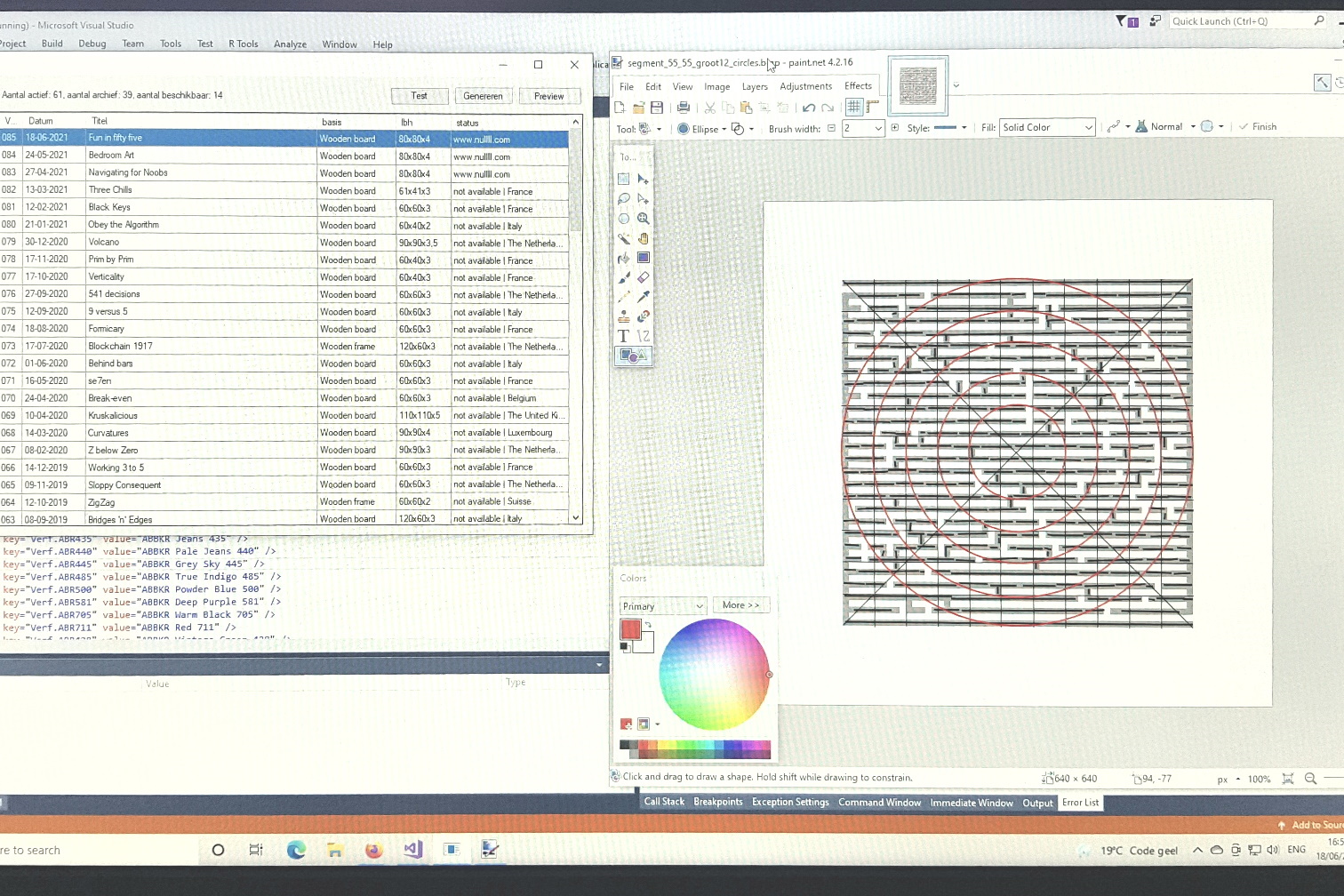Open the Normal blend mode dropdown
The width and height of the screenshot is (1344, 896).
1165,127
